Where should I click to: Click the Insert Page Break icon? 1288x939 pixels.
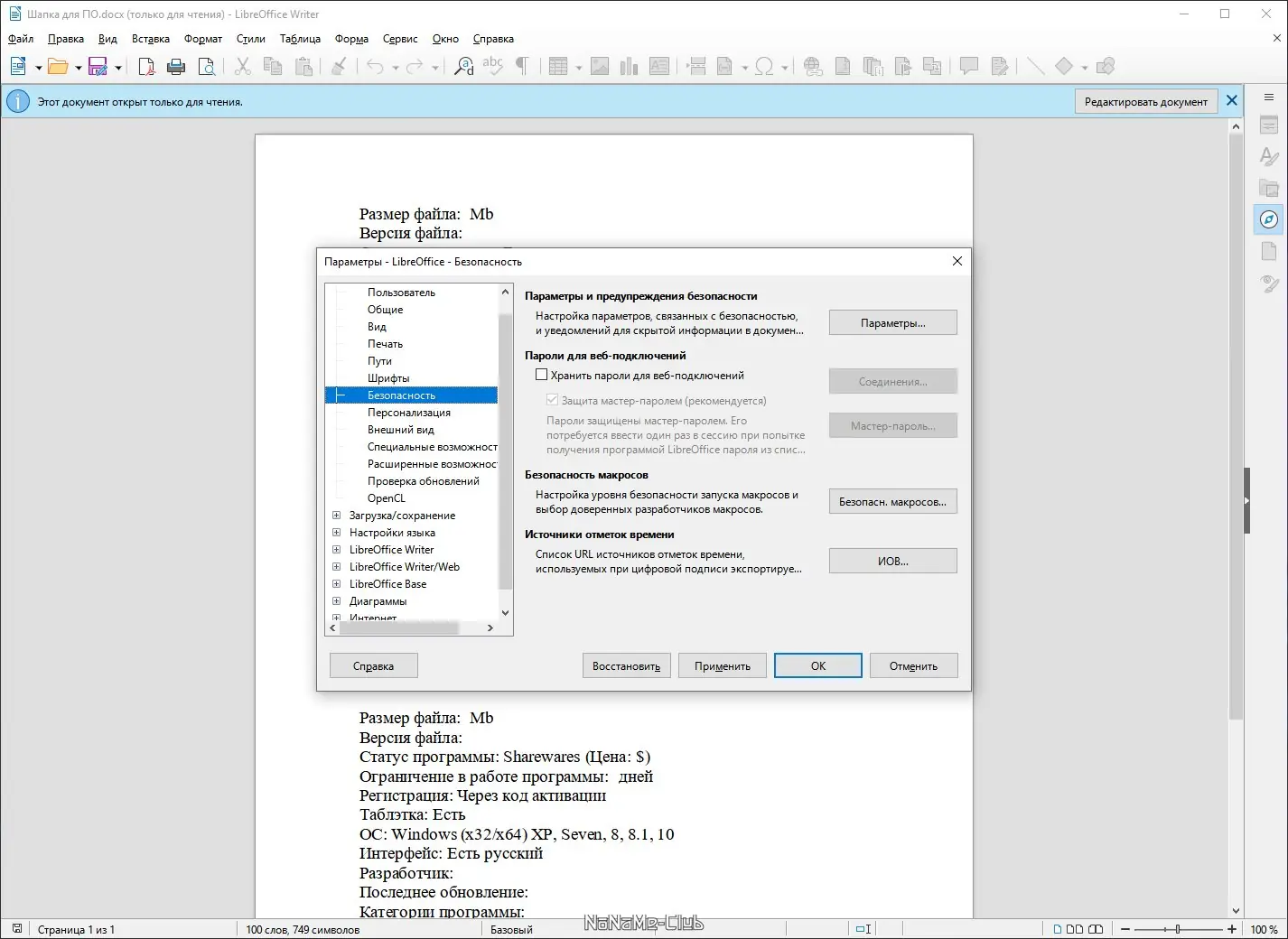[x=696, y=66]
